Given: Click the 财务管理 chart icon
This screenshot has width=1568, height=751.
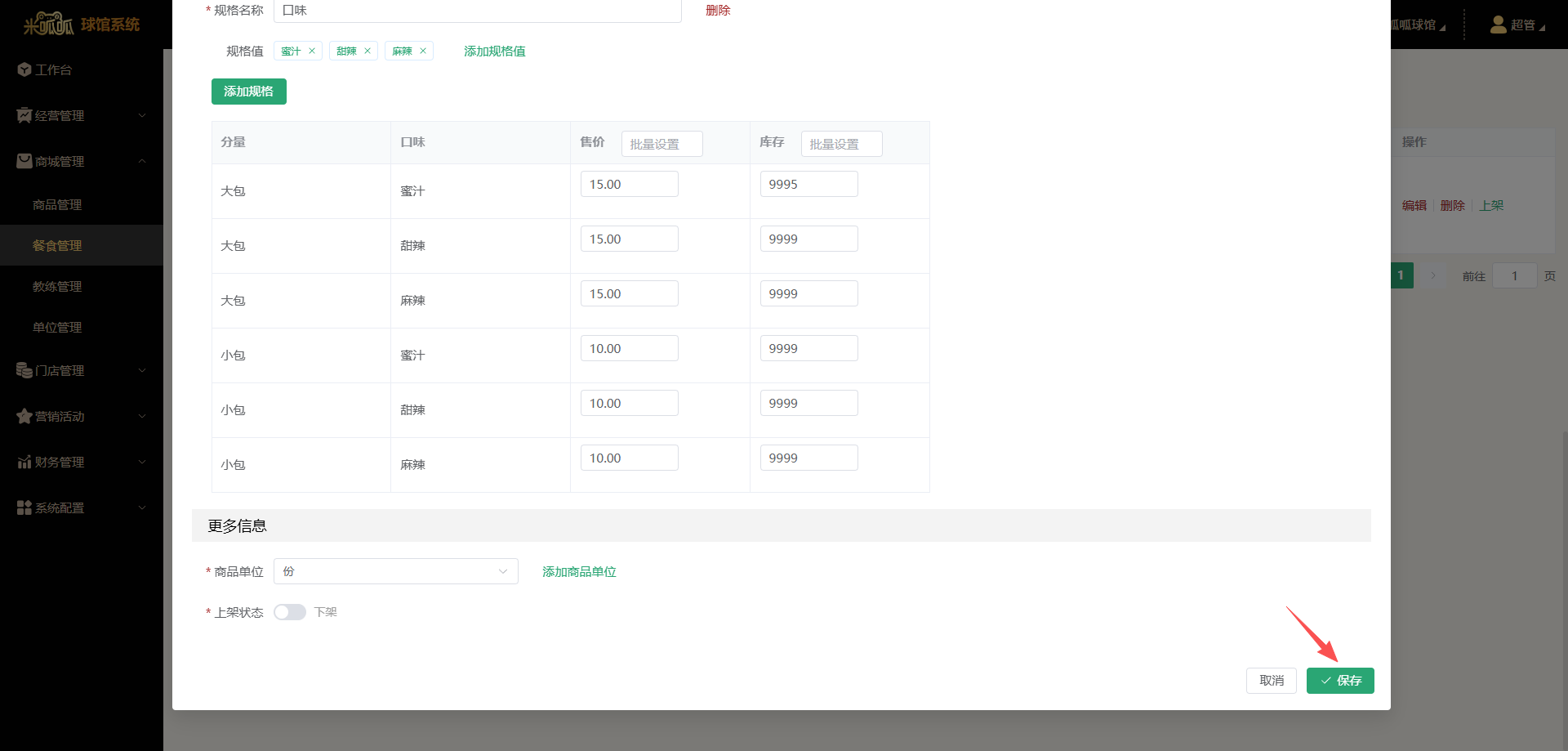Looking at the screenshot, I should click(24, 463).
